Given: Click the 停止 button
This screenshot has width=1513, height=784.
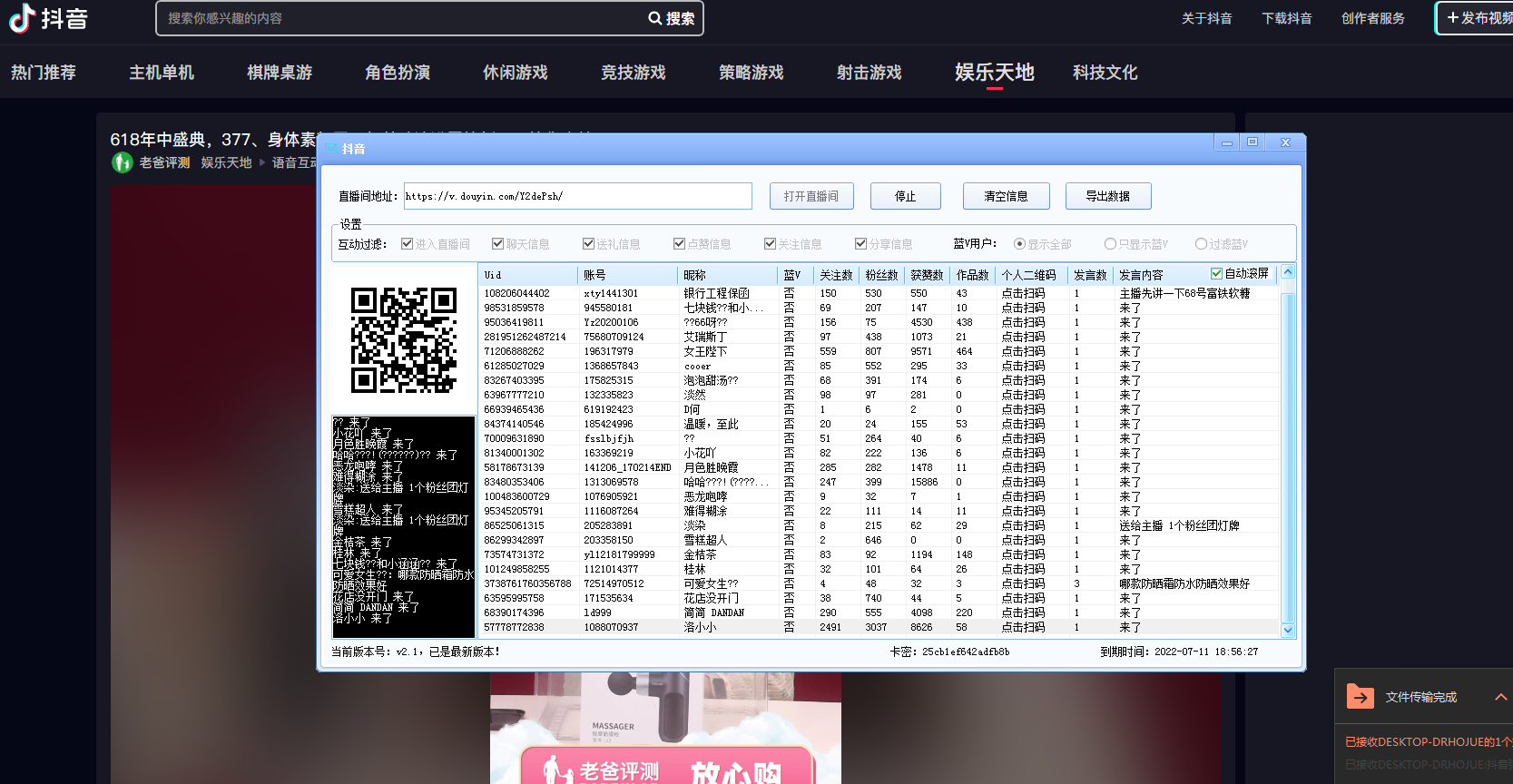Looking at the screenshot, I should (x=906, y=196).
